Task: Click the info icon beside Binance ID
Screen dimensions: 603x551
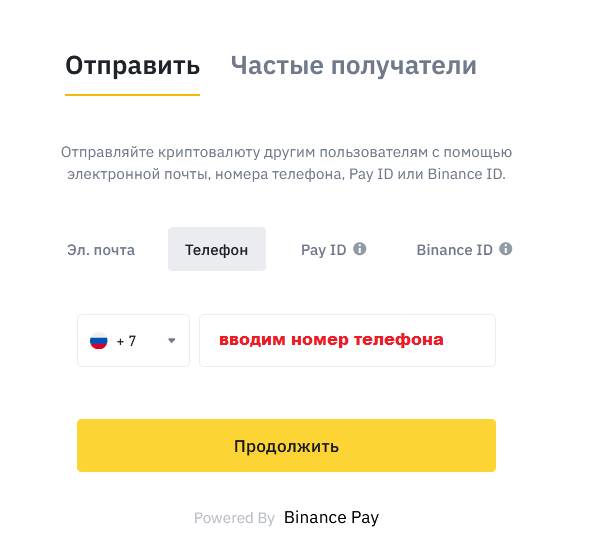Action: click(506, 249)
